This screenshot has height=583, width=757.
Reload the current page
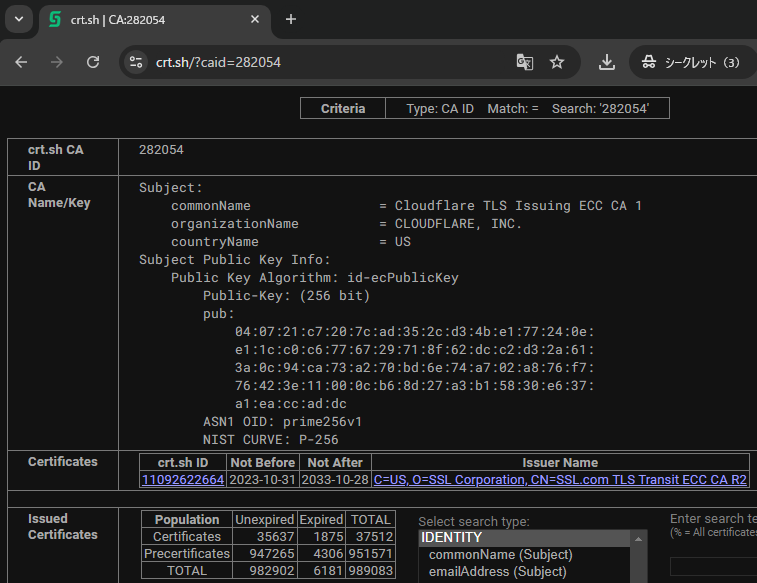tap(93, 62)
